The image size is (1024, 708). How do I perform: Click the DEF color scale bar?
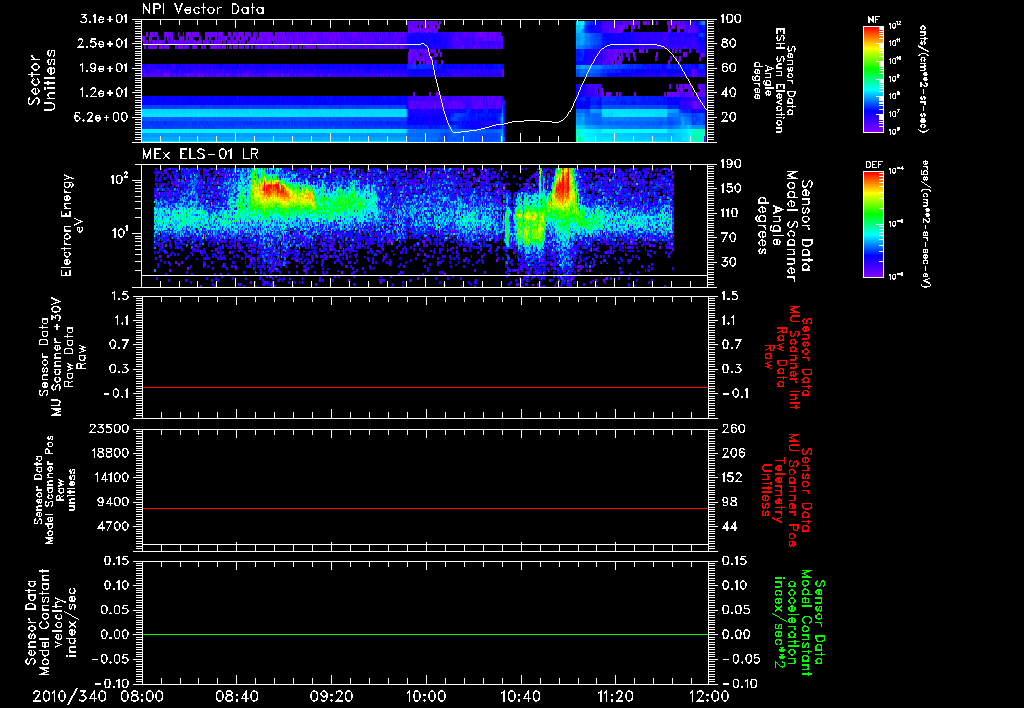pos(876,225)
